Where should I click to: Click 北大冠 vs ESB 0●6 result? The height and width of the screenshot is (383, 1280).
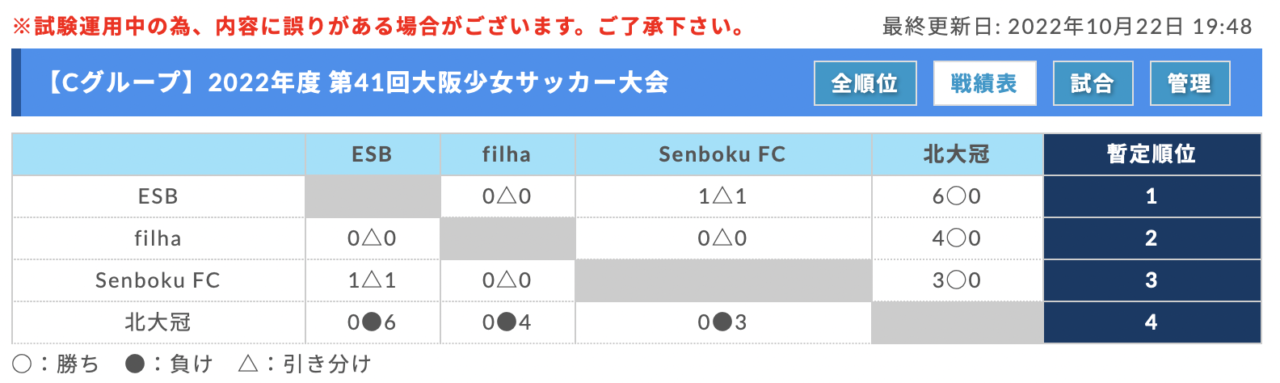(372, 323)
